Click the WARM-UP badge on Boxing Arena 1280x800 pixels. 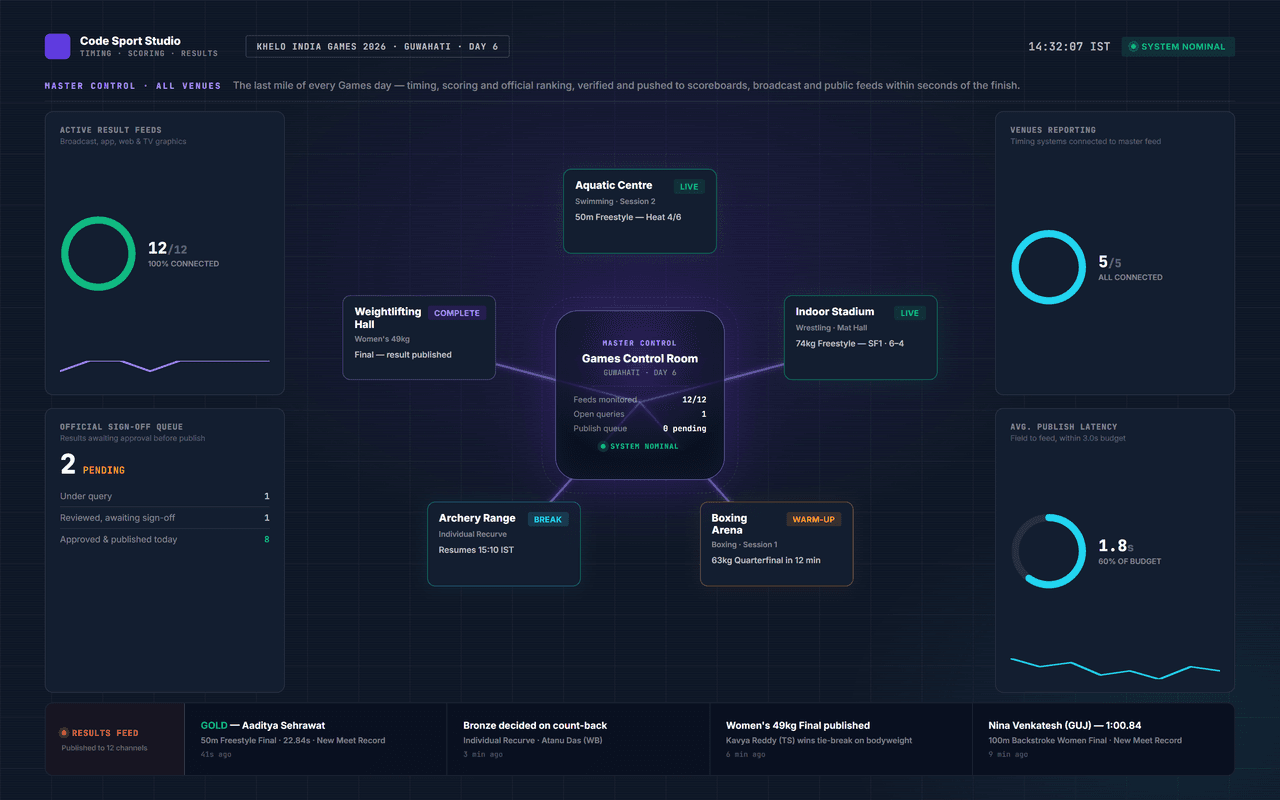[x=813, y=520]
